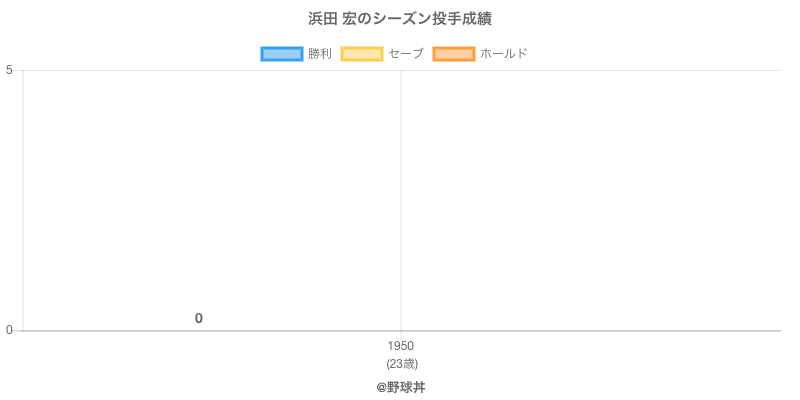Screen dimensions: 800x400
Task: Click the yellow セーブ legend swatch
Action: coord(361,54)
